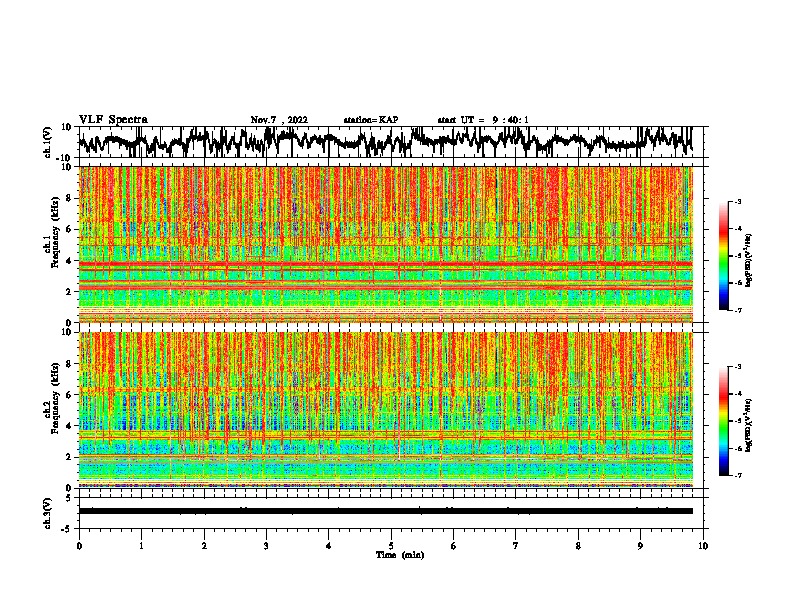
Task: Click time axis tick label "8"
Action: click(578, 546)
